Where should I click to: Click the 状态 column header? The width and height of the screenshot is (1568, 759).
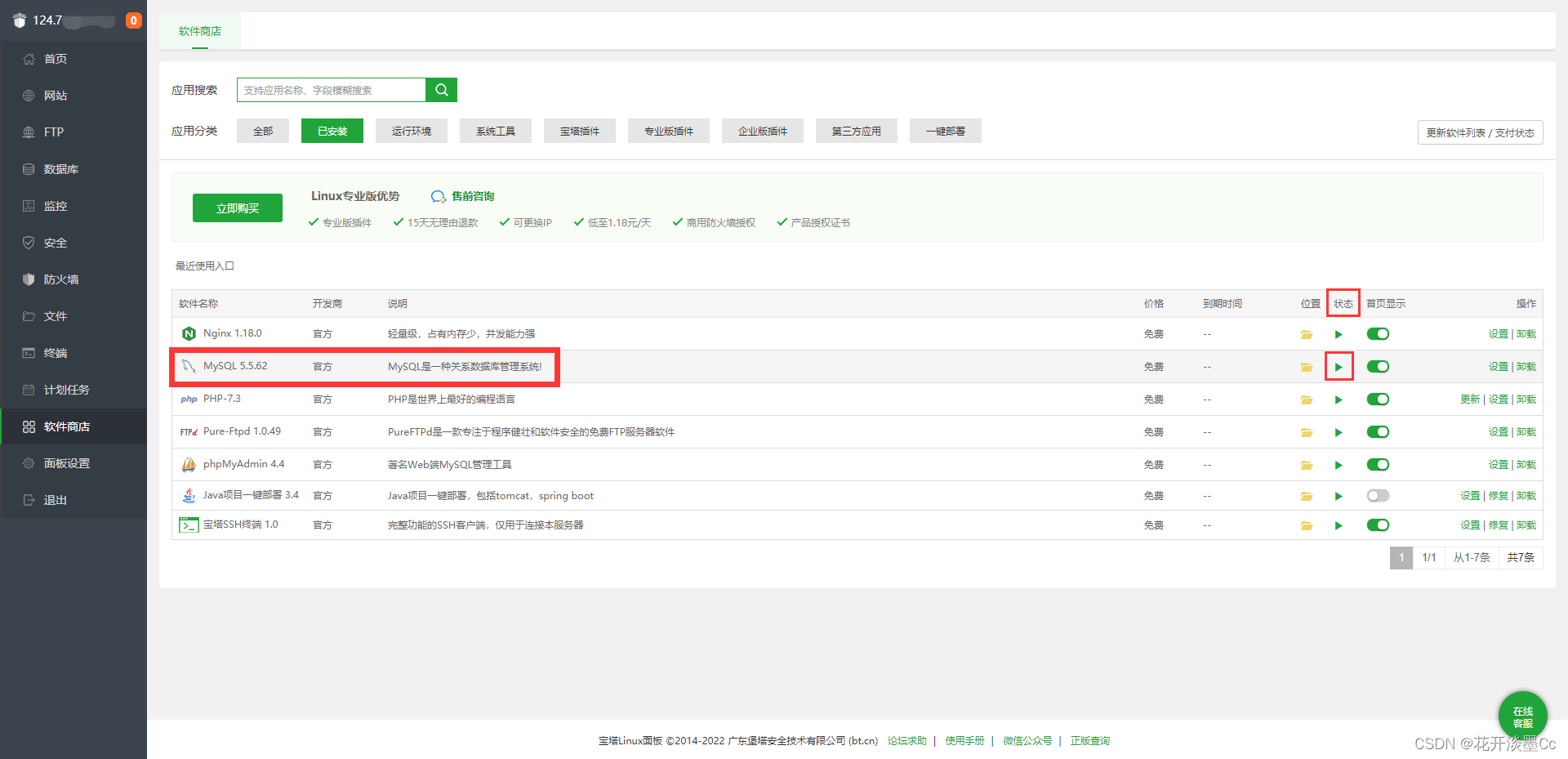tap(1343, 304)
